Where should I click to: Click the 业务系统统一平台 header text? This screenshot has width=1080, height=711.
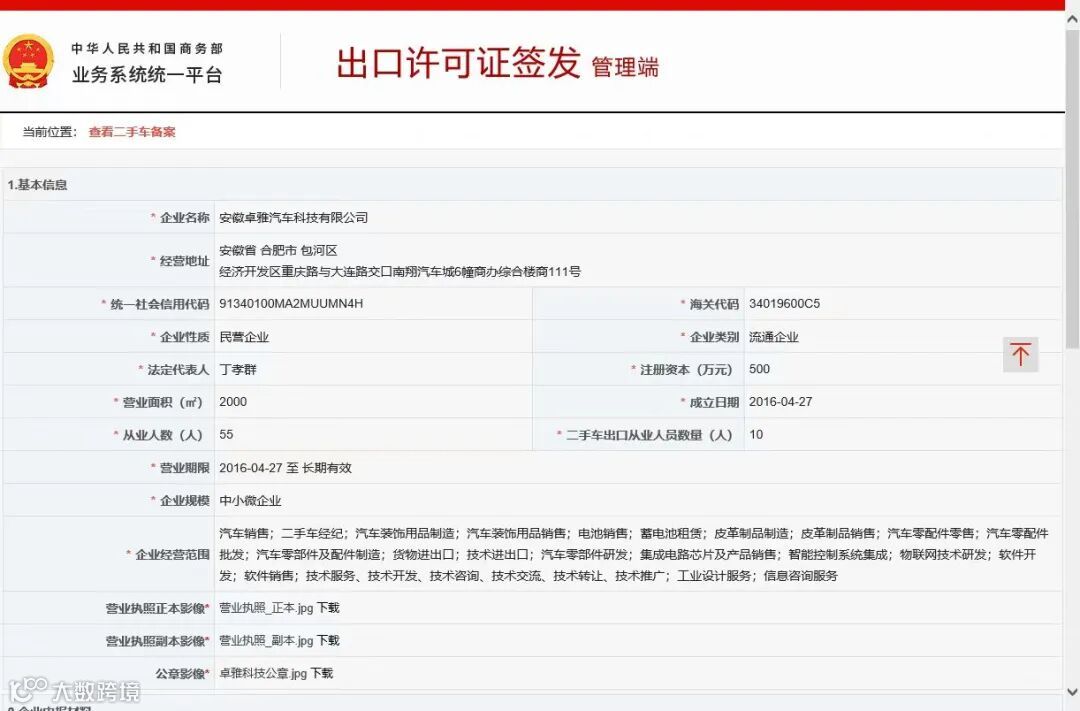[x=147, y=74]
